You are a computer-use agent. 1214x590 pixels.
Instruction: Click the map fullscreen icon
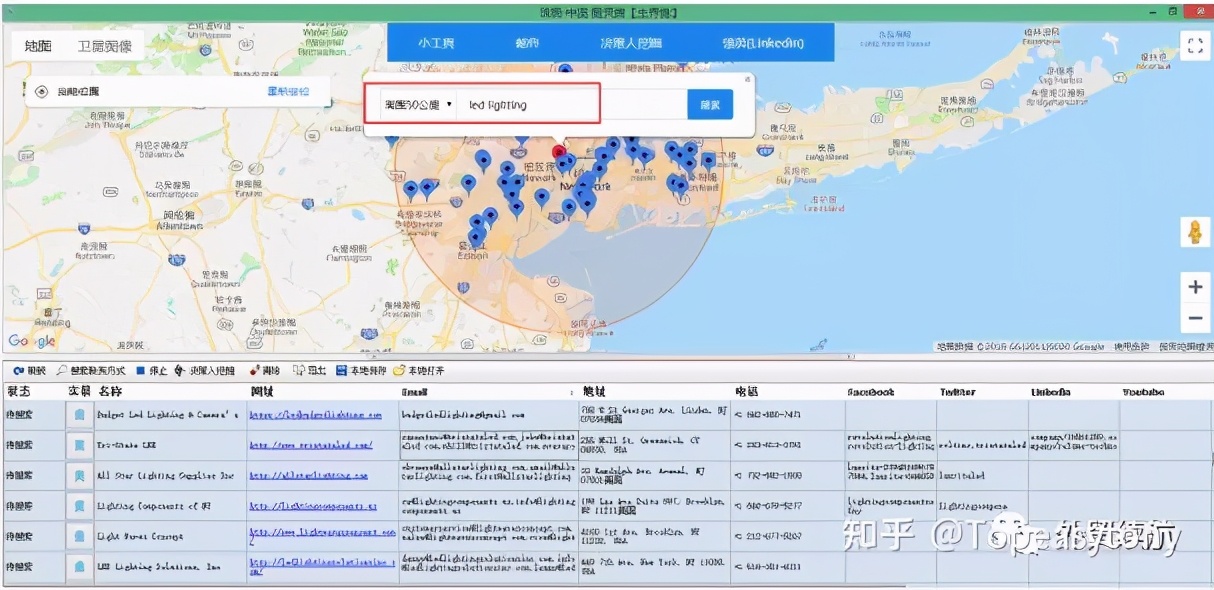[1196, 44]
